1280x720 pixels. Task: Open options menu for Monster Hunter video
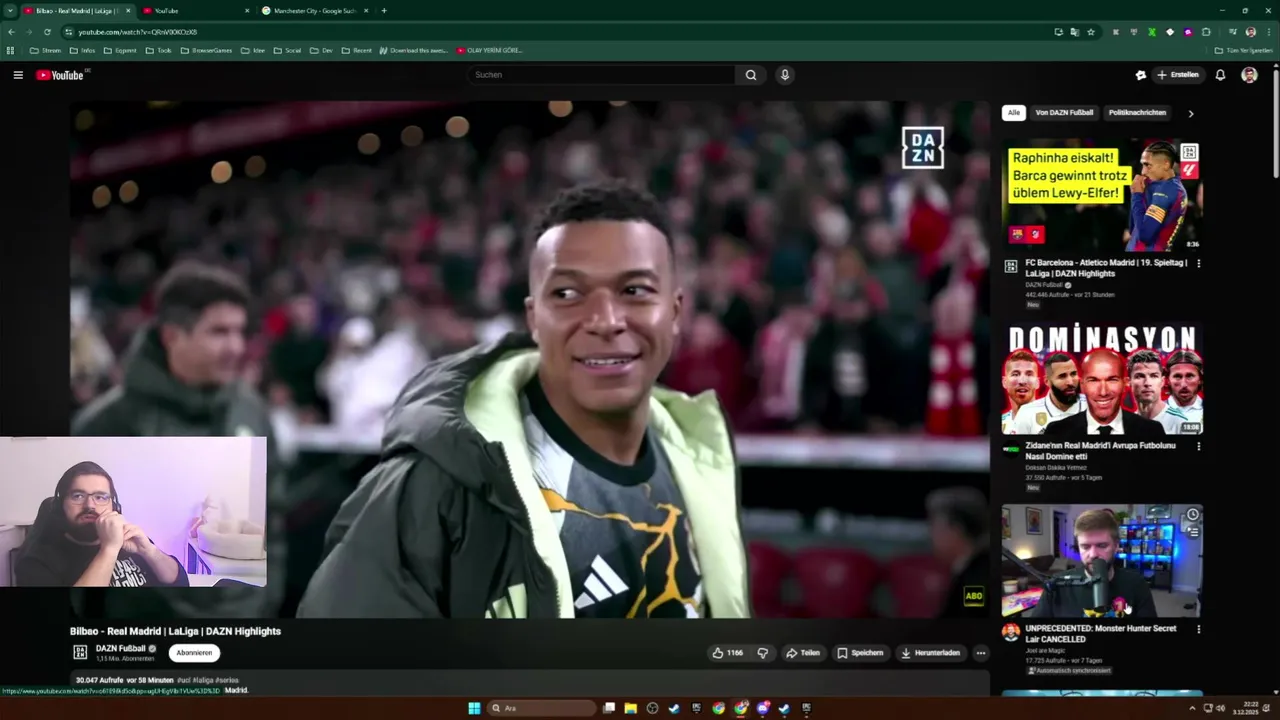(x=1198, y=629)
